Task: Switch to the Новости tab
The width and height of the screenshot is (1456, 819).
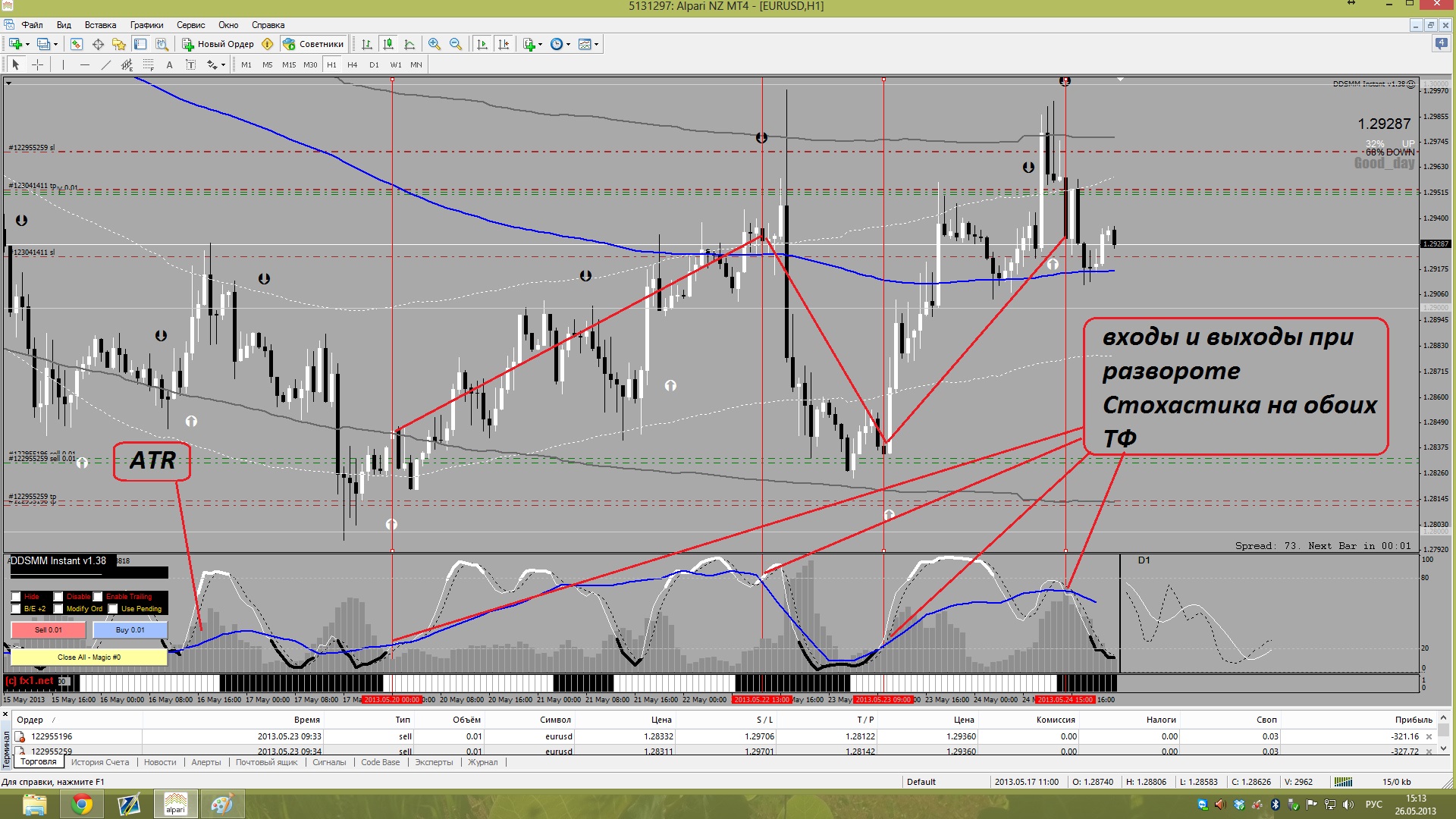Action: 160,762
